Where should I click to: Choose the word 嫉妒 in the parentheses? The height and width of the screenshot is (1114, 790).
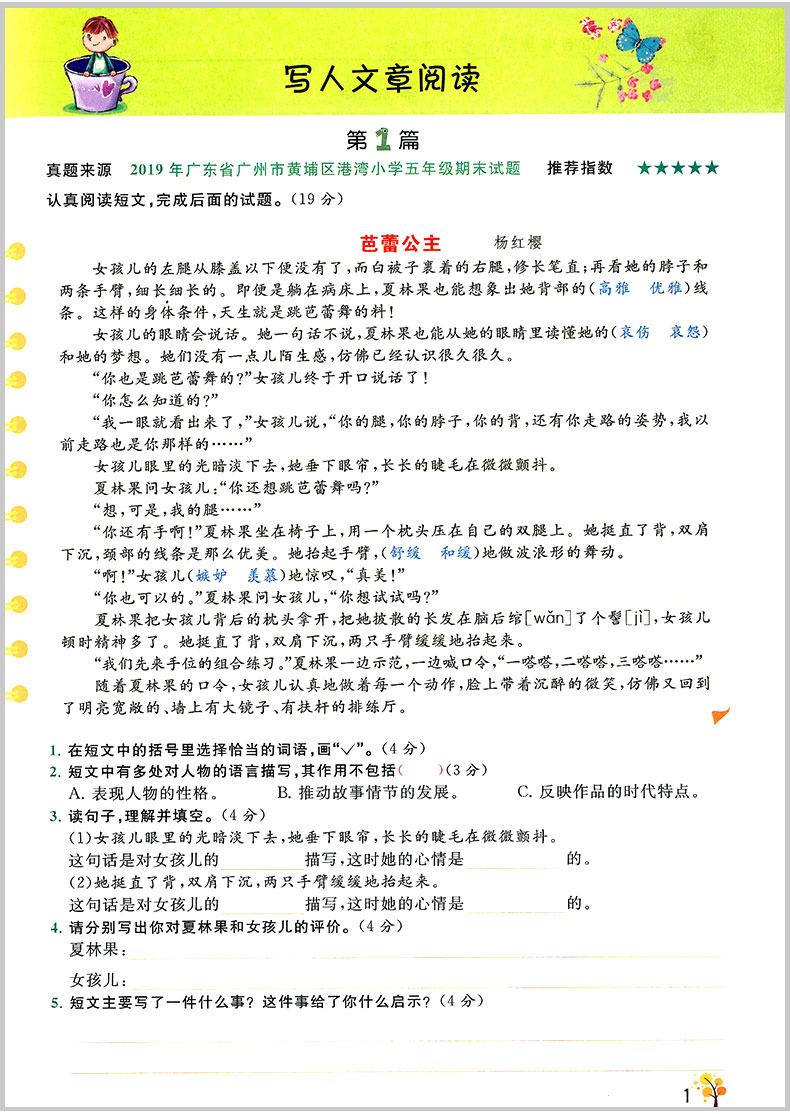coord(211,575)
